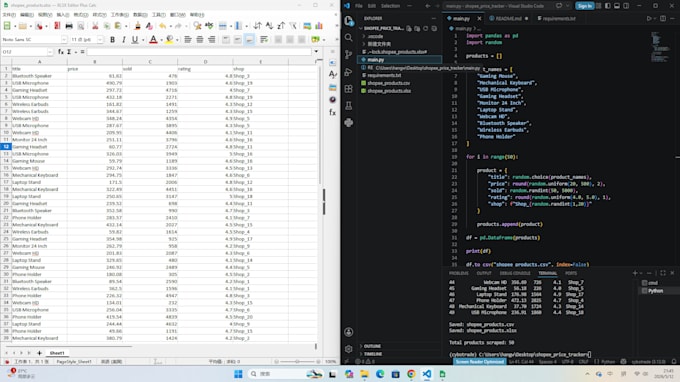Click New File icon in Explorer header

(409, 29)
